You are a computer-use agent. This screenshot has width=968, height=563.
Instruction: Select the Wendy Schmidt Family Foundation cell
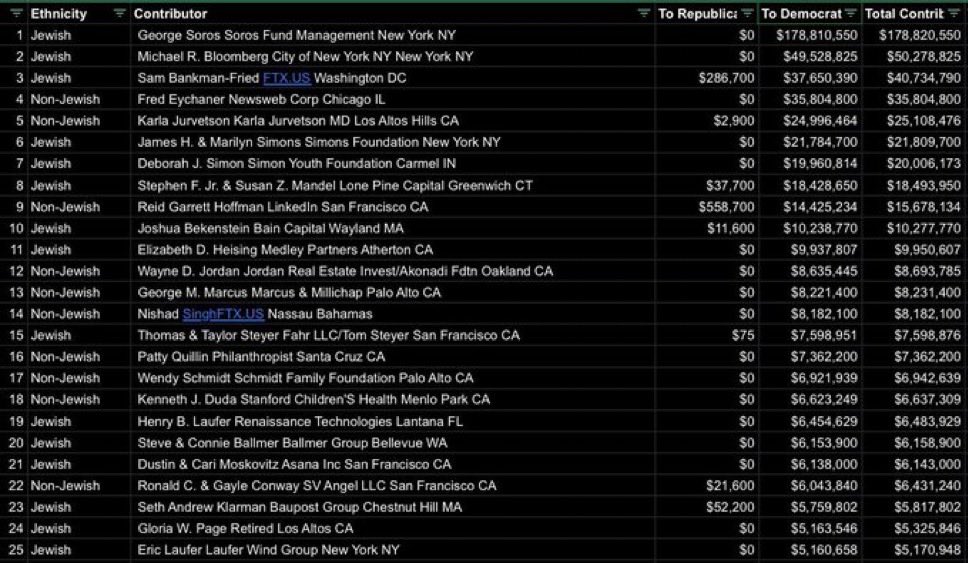pyautogui.click(x=392, y=378)
